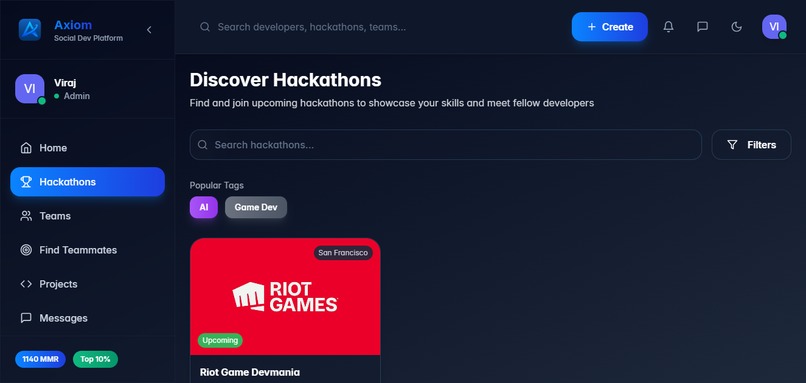Open Messages in the sidebar
The width and height of the screenshot is (806, 383).
87,318
